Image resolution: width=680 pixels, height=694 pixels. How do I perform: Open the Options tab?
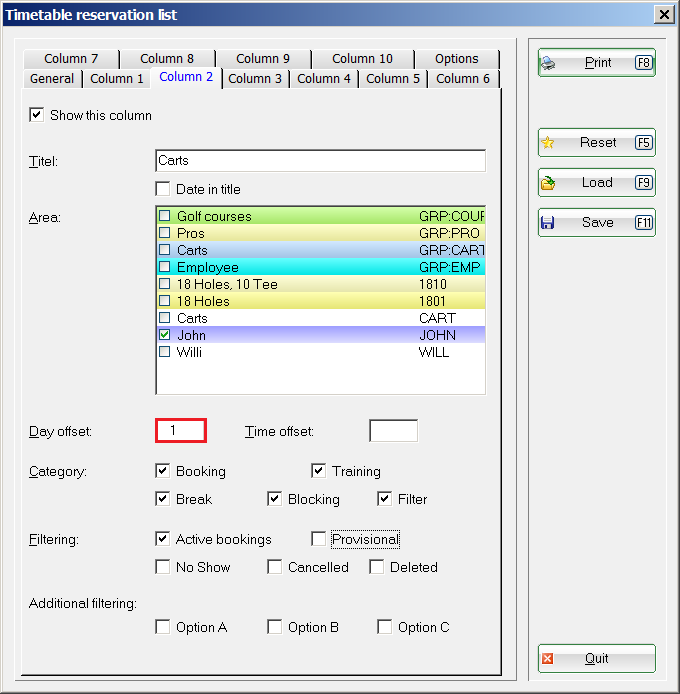pyautogui.click(x=456, y=59)
